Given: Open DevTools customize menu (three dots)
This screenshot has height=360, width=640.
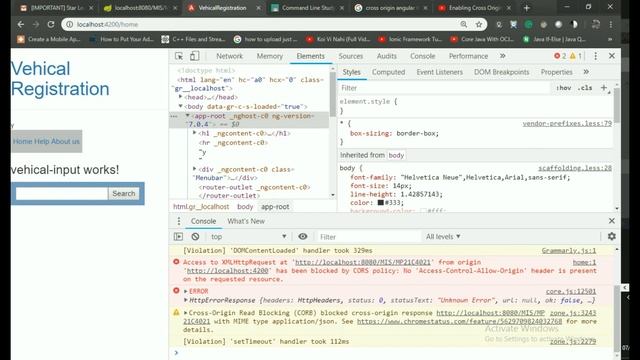Looking at the screenshot, I should (596, 56).
